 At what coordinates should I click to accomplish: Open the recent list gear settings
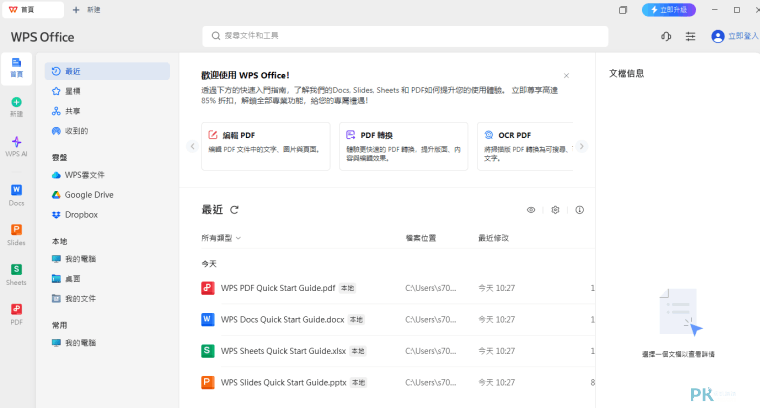point(555,210)
